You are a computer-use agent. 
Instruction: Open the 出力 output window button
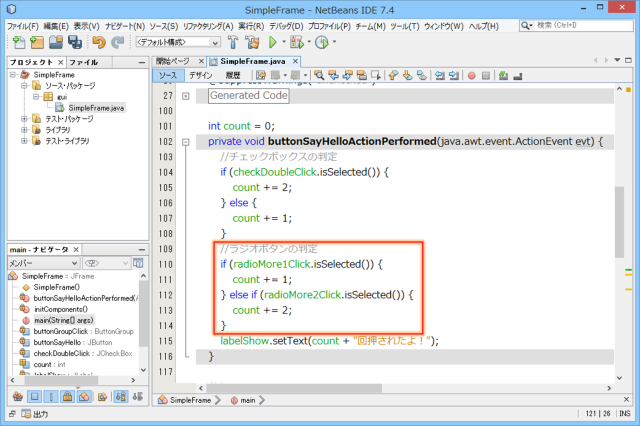click(x=35, y=414)
